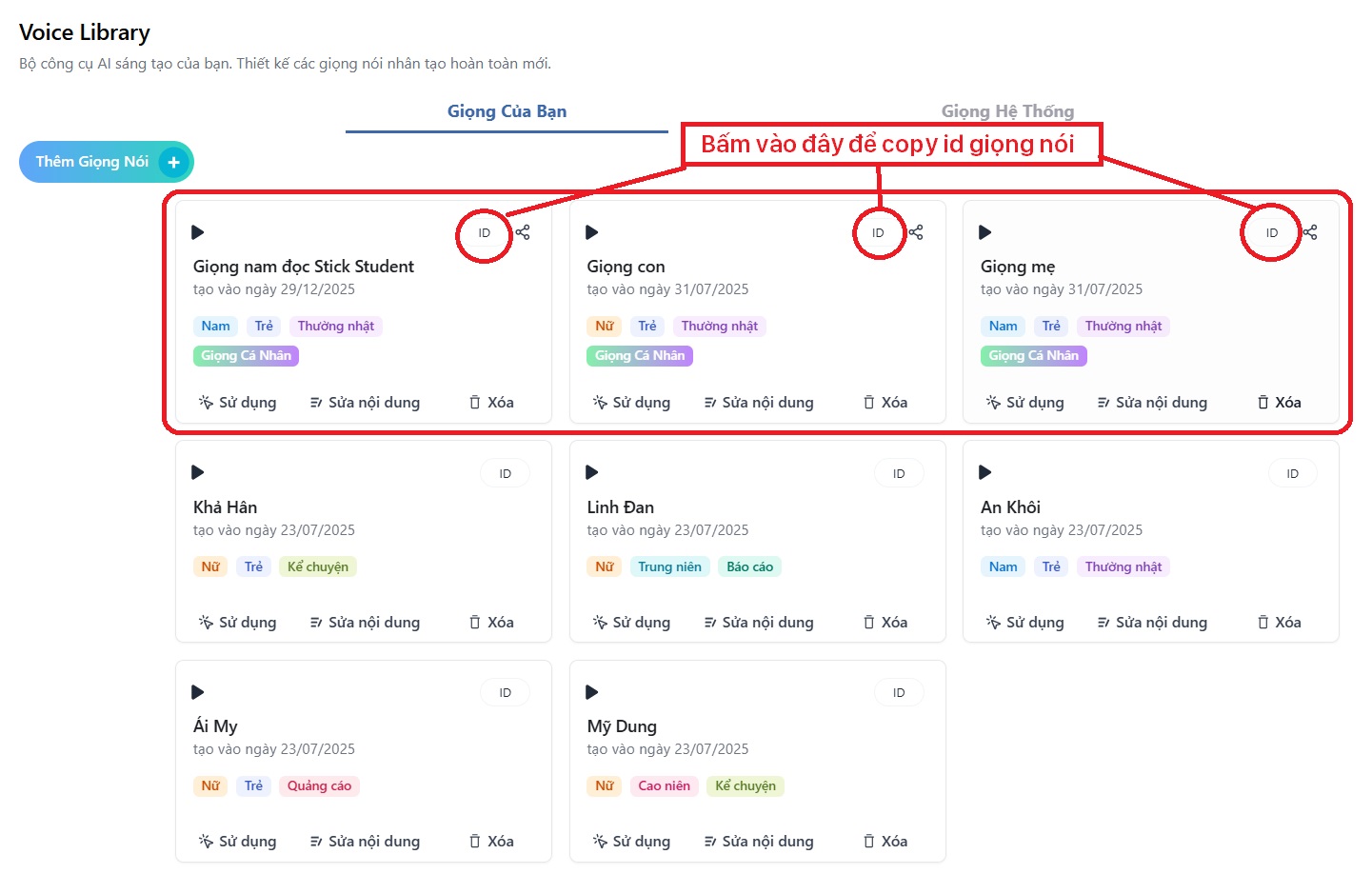1372x894 pixels.
Task: Use the Khả Hân voice
Action: coord(237,623)
